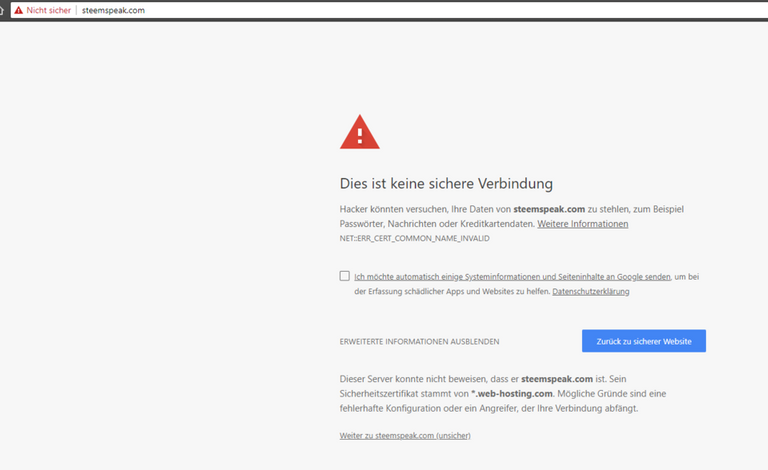Image resolution: width=768 pixels, height=470 pixels.
Task: Proceed via 'Weiter zu steemspeak.com (unsicher)' link
Action: [405, 435]
